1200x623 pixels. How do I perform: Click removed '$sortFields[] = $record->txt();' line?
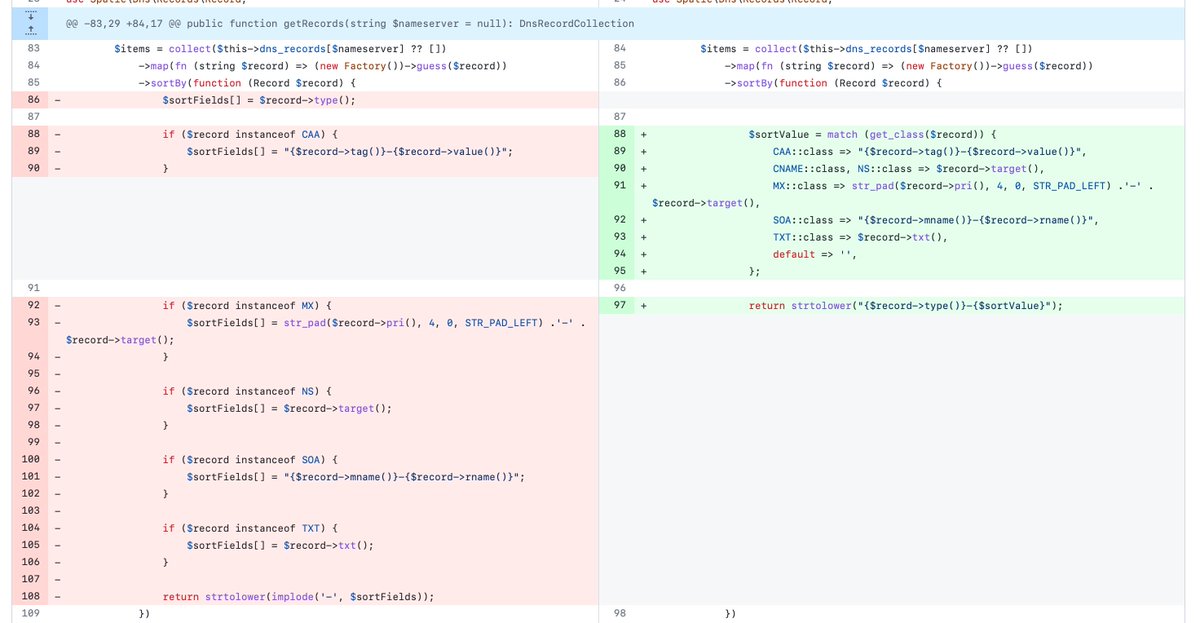coord(280,545)
